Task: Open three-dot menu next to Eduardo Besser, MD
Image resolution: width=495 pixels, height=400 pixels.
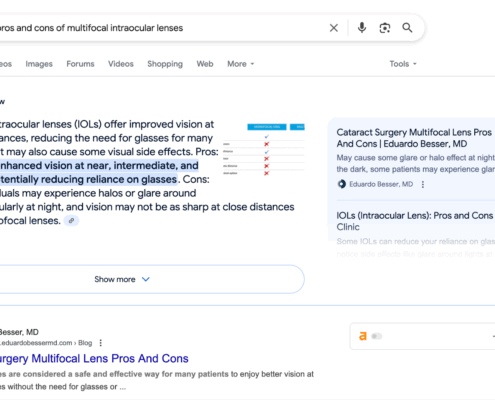Action: (x=423, y=184)
